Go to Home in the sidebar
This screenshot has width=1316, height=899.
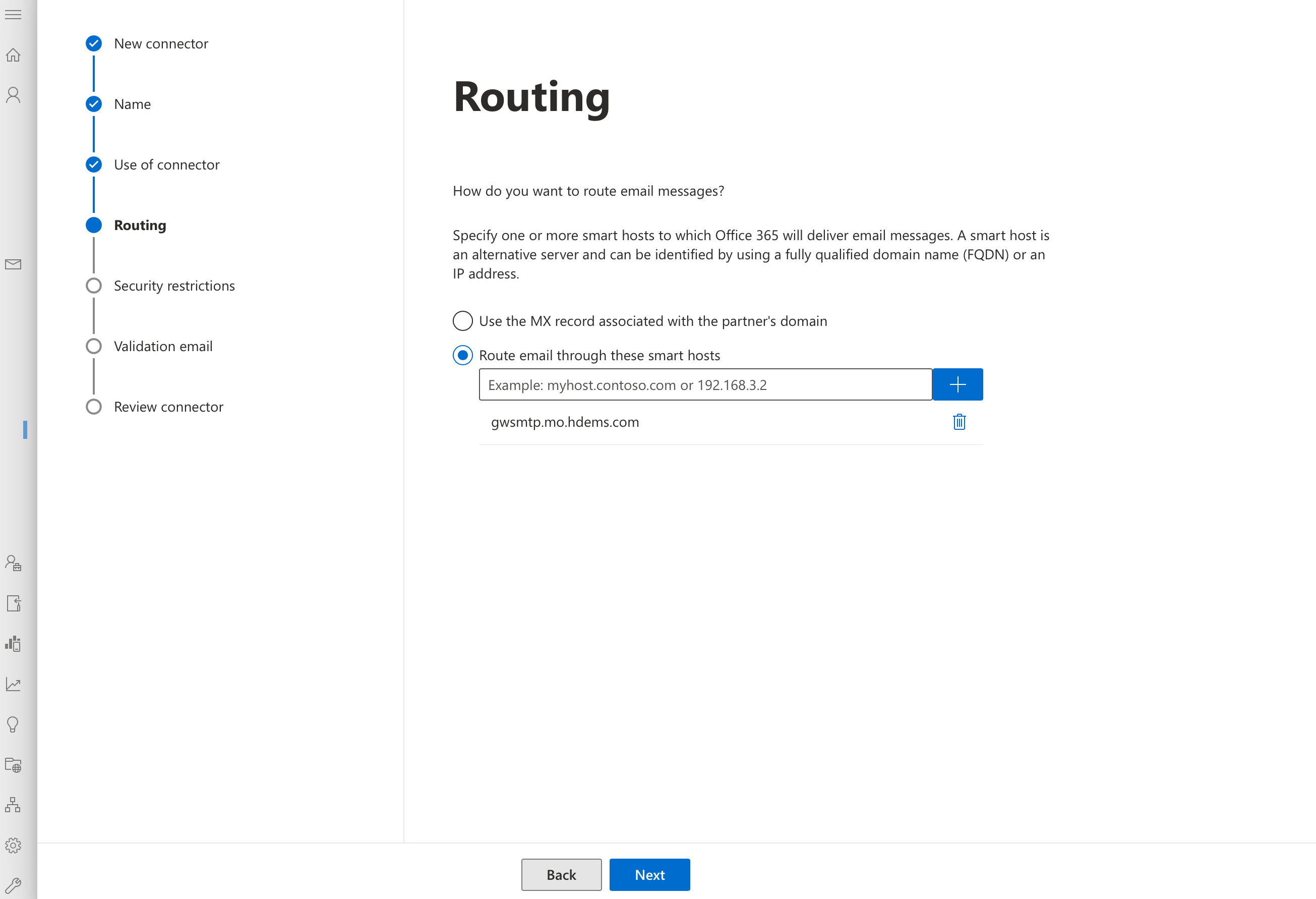coord(13,55)
